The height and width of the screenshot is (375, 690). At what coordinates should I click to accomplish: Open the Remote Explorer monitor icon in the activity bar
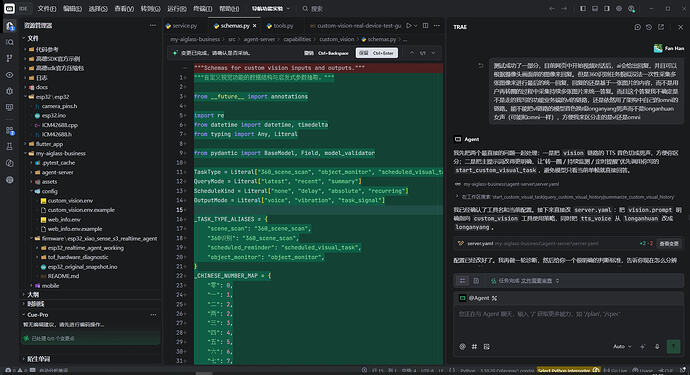click(9, 107)
